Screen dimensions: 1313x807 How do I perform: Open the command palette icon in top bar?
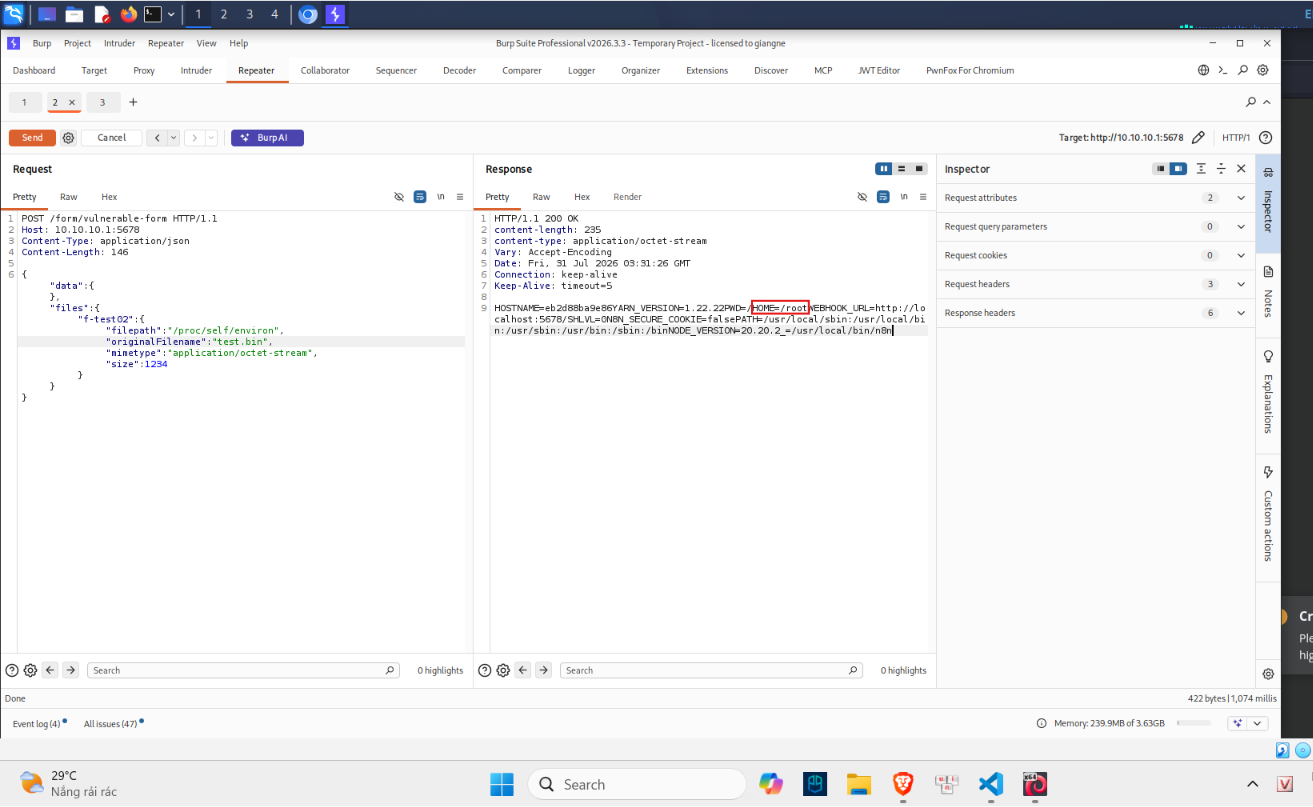tap(1223, 70)
